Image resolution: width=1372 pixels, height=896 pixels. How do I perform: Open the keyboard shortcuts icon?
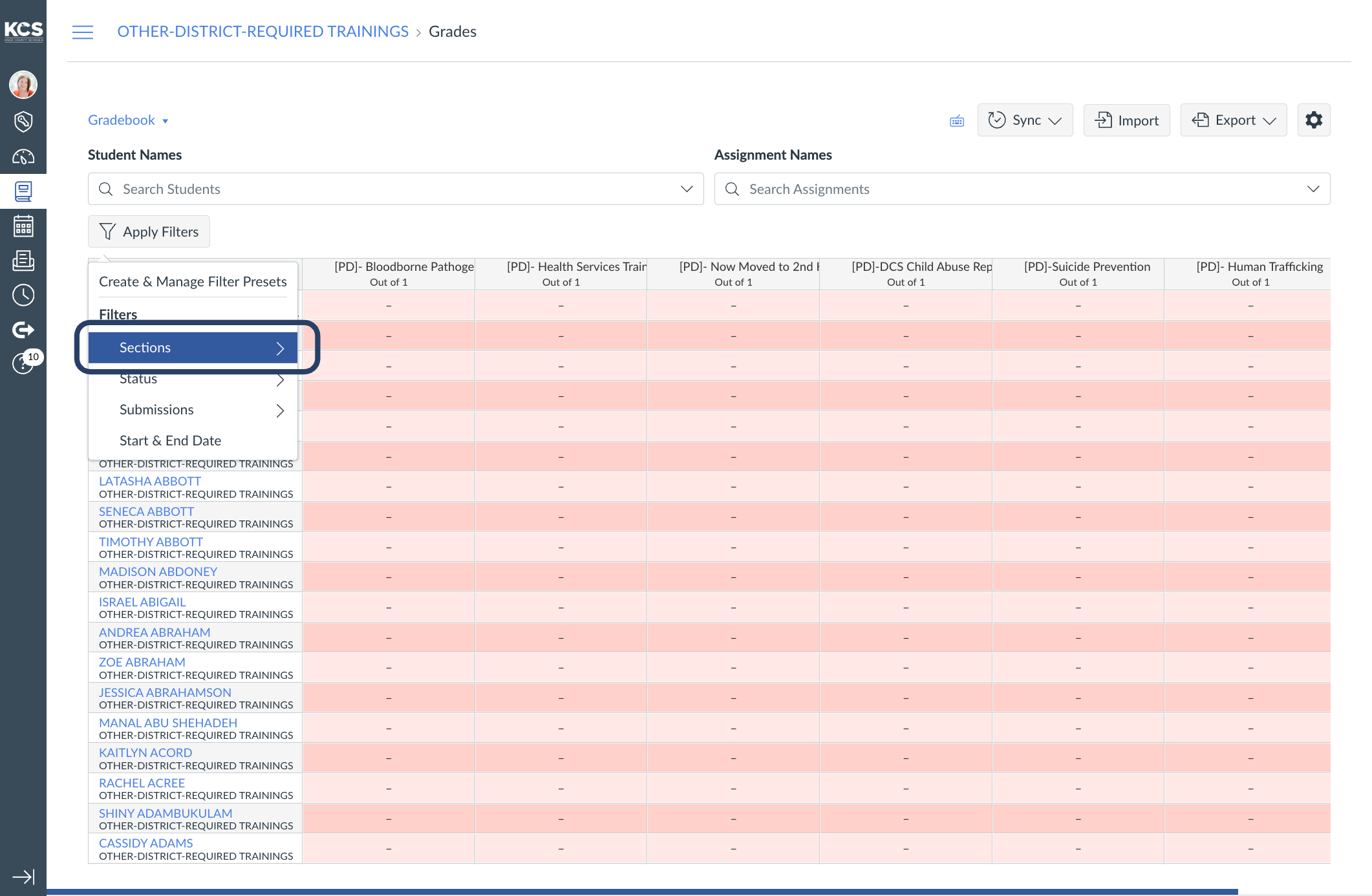click(957, 121)
